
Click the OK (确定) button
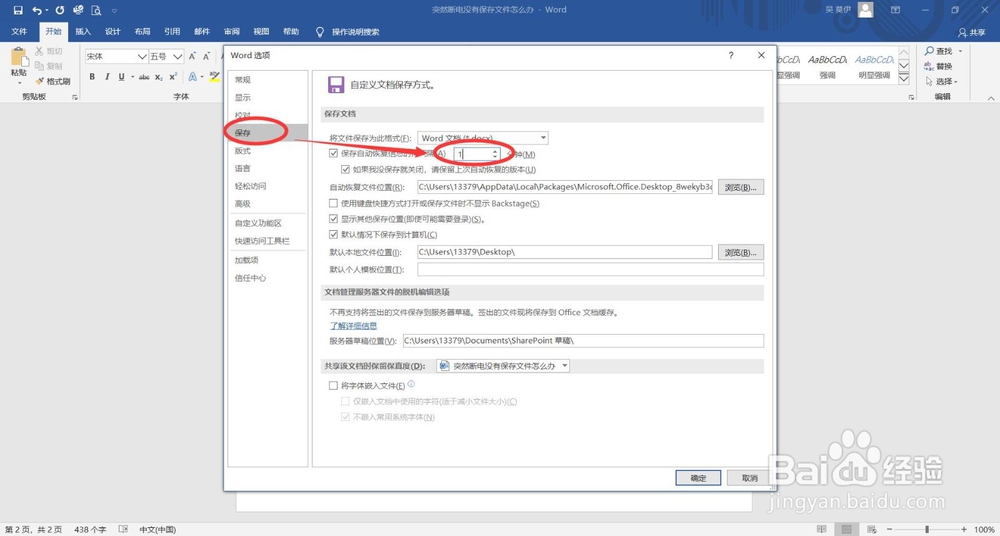698,478
